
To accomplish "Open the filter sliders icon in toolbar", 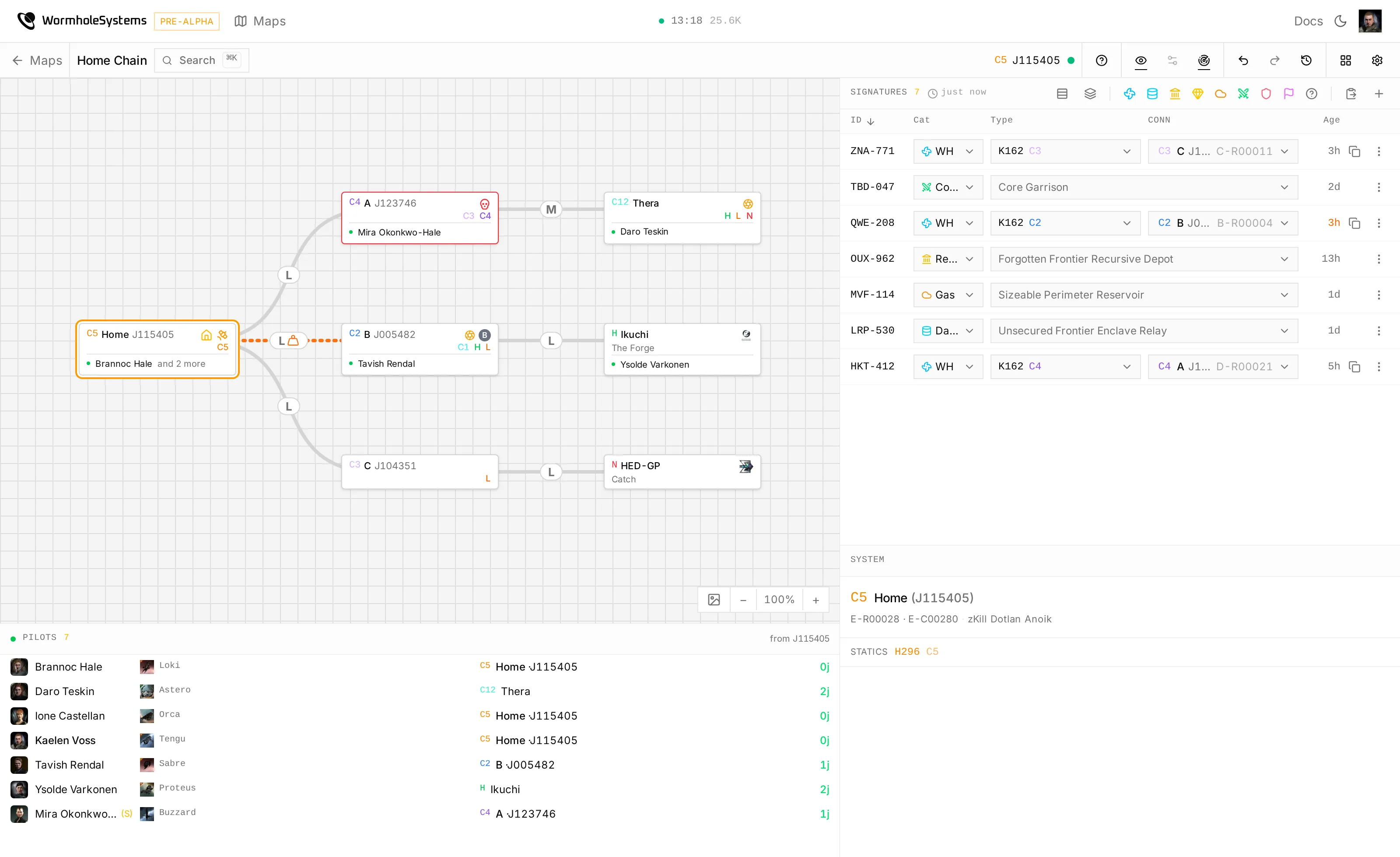I will tap(1172, 60).
